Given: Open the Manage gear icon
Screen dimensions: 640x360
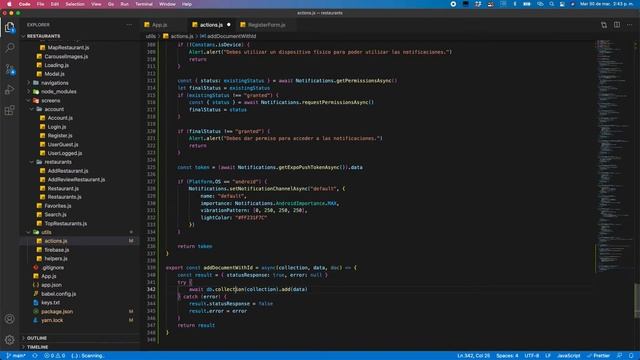Looking at the screenshot, I should [x=9, y=339].
